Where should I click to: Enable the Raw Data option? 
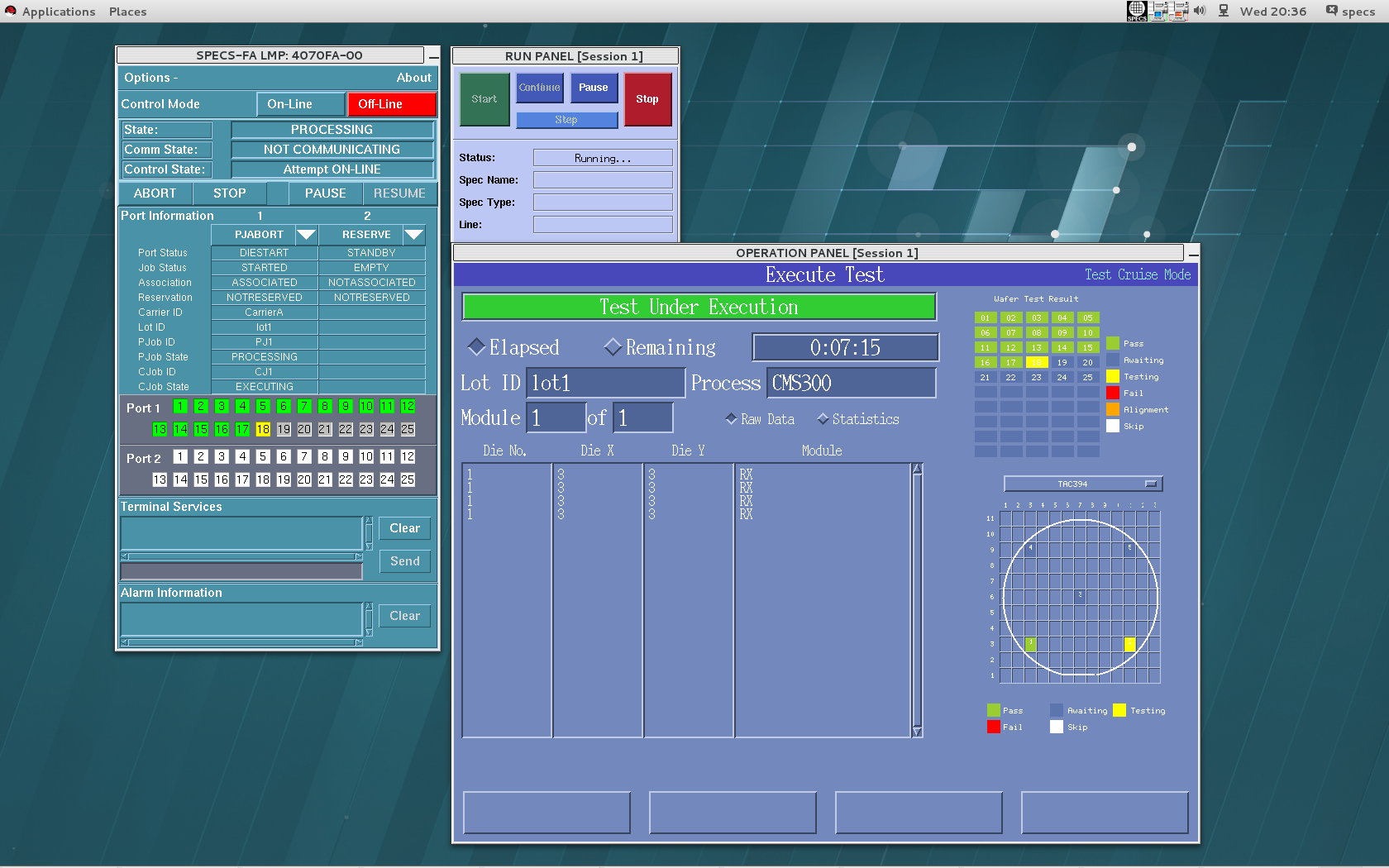[x=731, y=419]
